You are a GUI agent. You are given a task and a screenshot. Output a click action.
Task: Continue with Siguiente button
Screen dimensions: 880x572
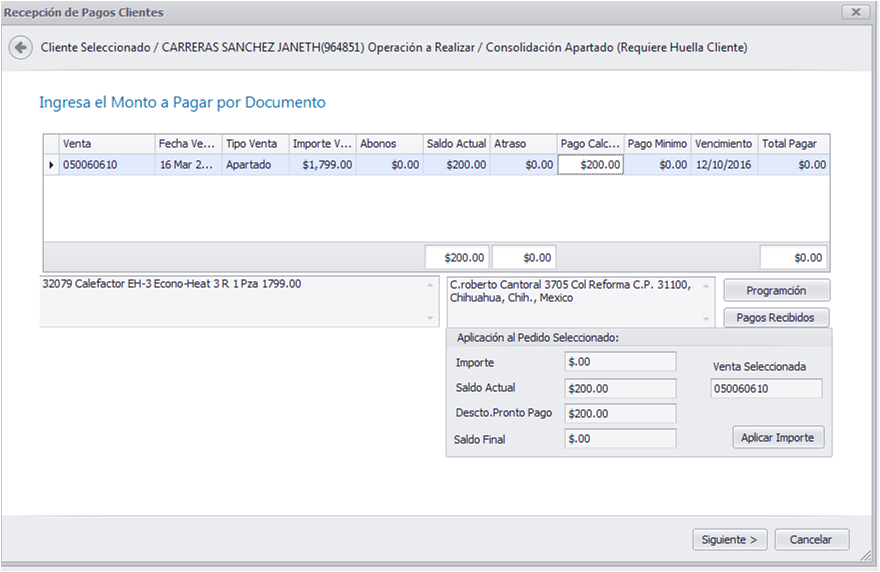(x=729, y=539)
